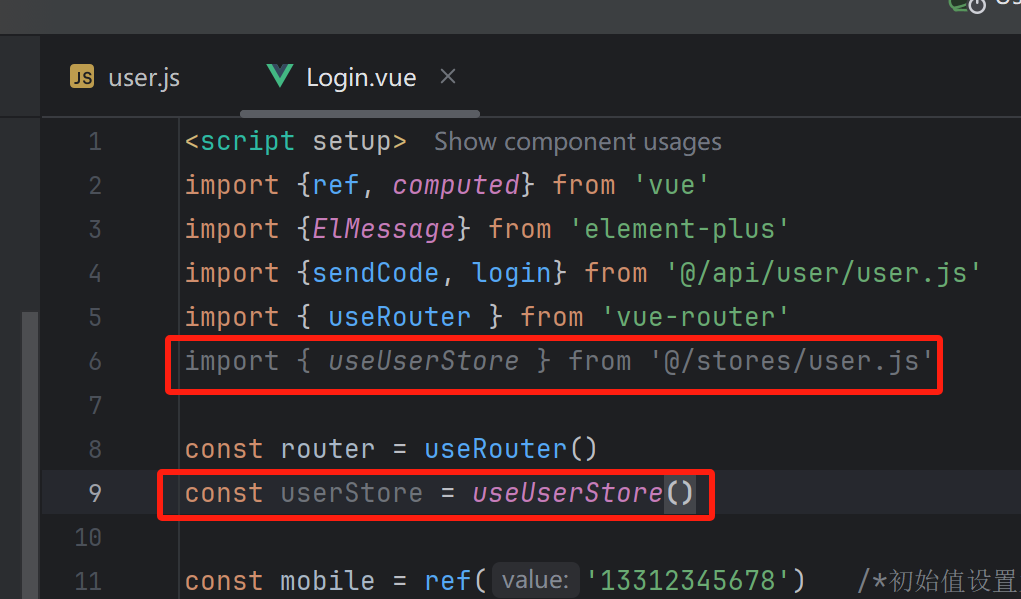
Task: Close the Login.vue tab
Action: point(448,77)
